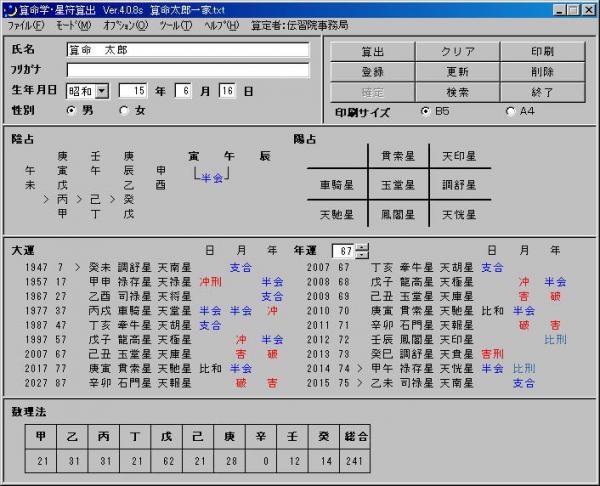Focus the birth day field showing 16

pyautogui.click(x=227, y=91)
